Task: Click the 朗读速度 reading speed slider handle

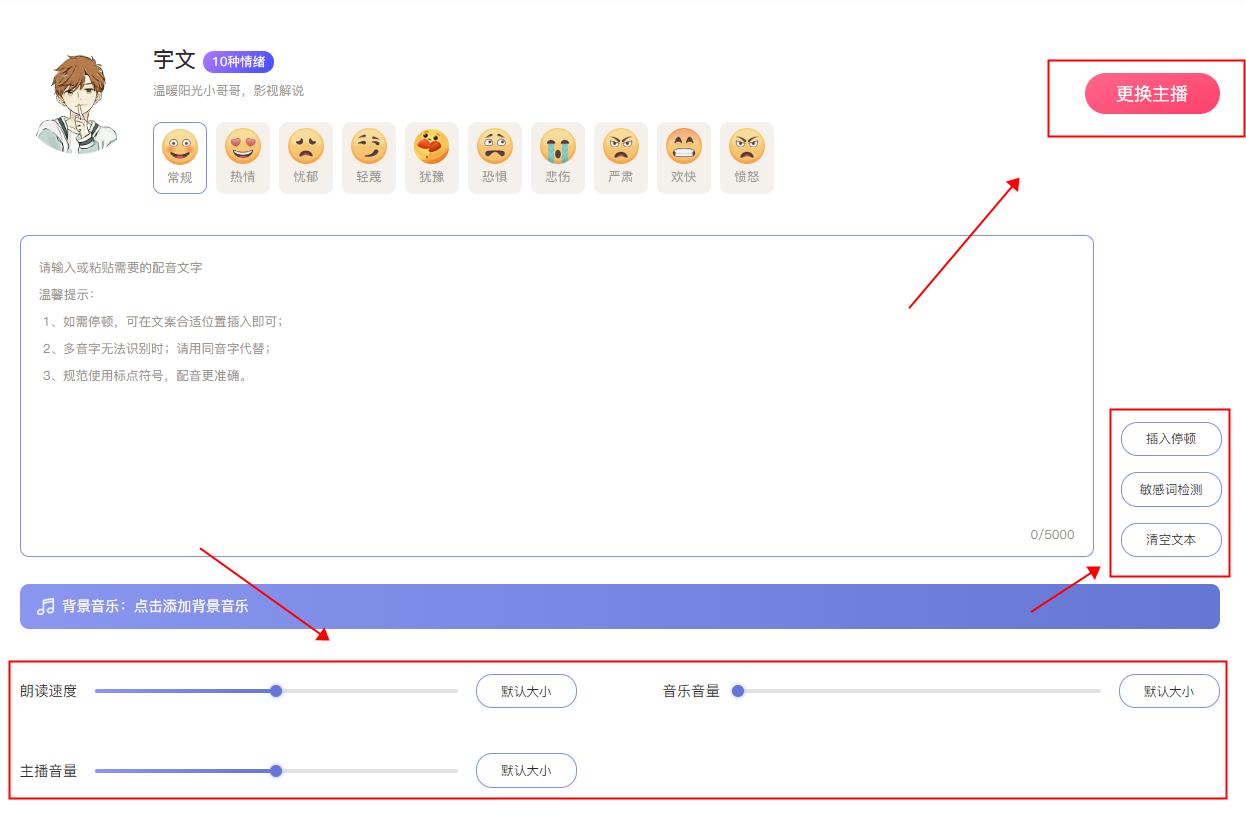Action: (x=276, y=691)
